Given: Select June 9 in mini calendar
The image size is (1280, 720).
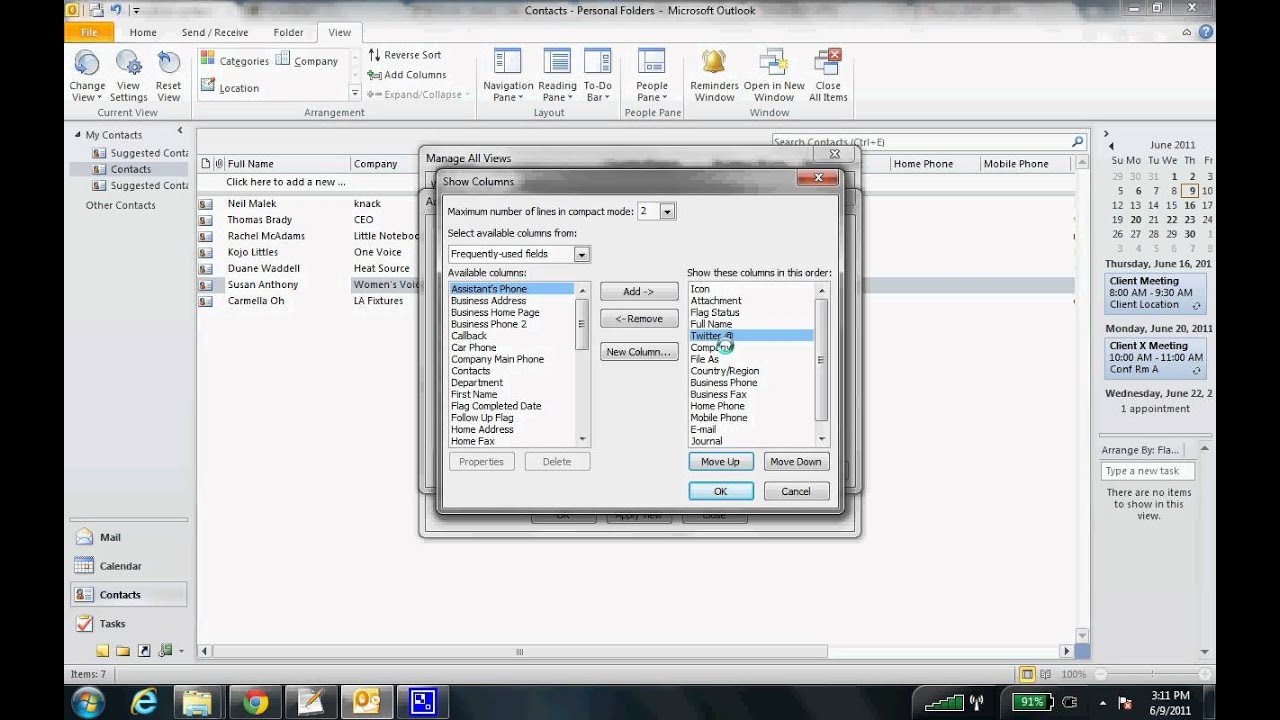Looking at the screenshot, I should point(1190,190).
